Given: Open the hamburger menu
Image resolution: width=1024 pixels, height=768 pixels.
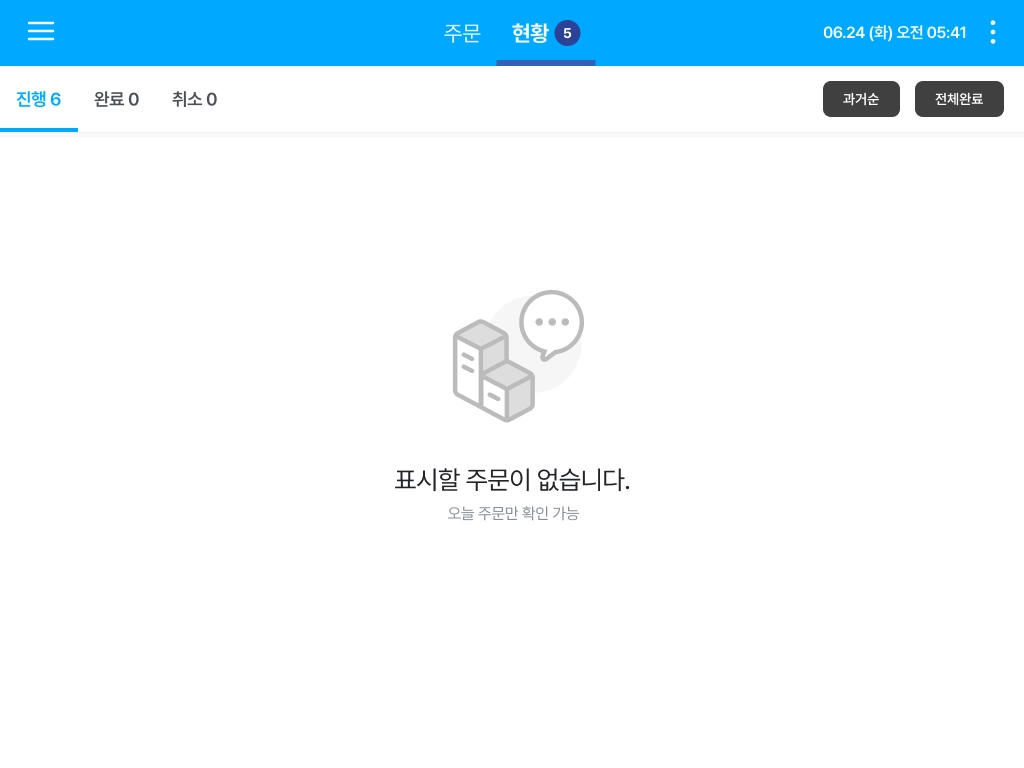Looking at the screenshot, I should [40, 31].
